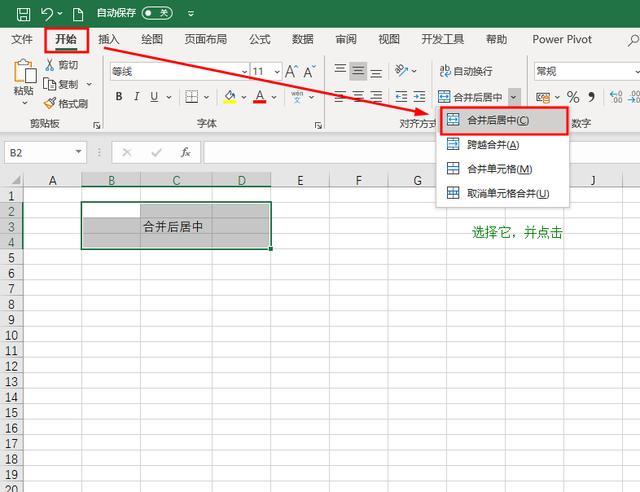Click the Undo arrow icon

click(47, 14)
